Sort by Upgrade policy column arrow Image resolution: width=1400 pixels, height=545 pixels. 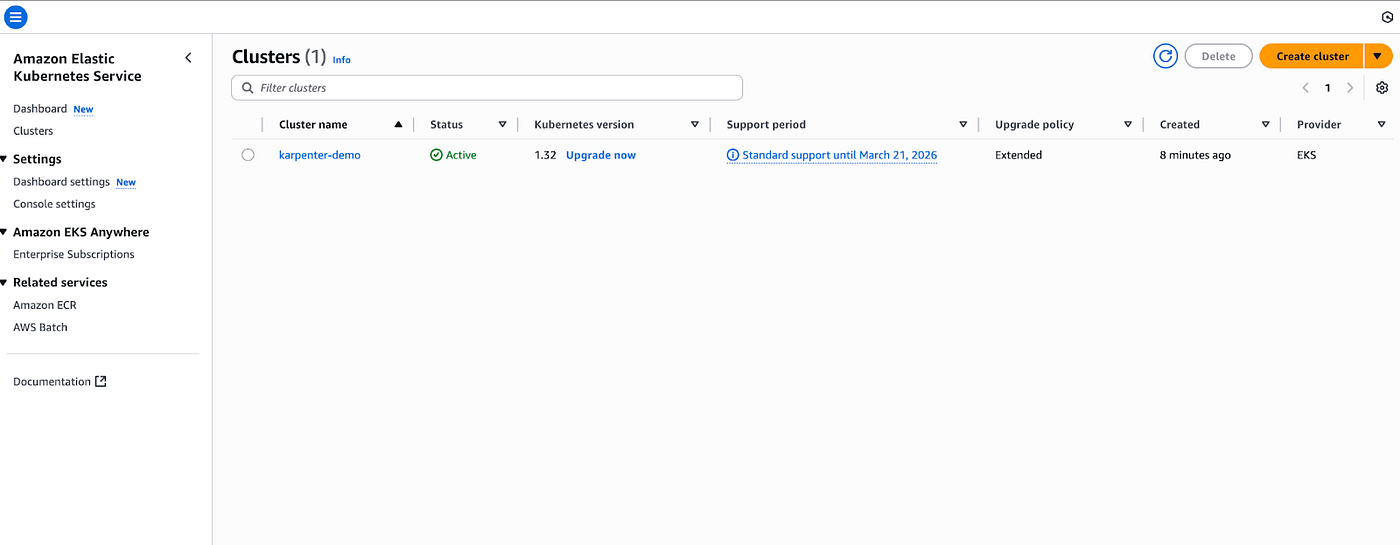[1128, 125]
